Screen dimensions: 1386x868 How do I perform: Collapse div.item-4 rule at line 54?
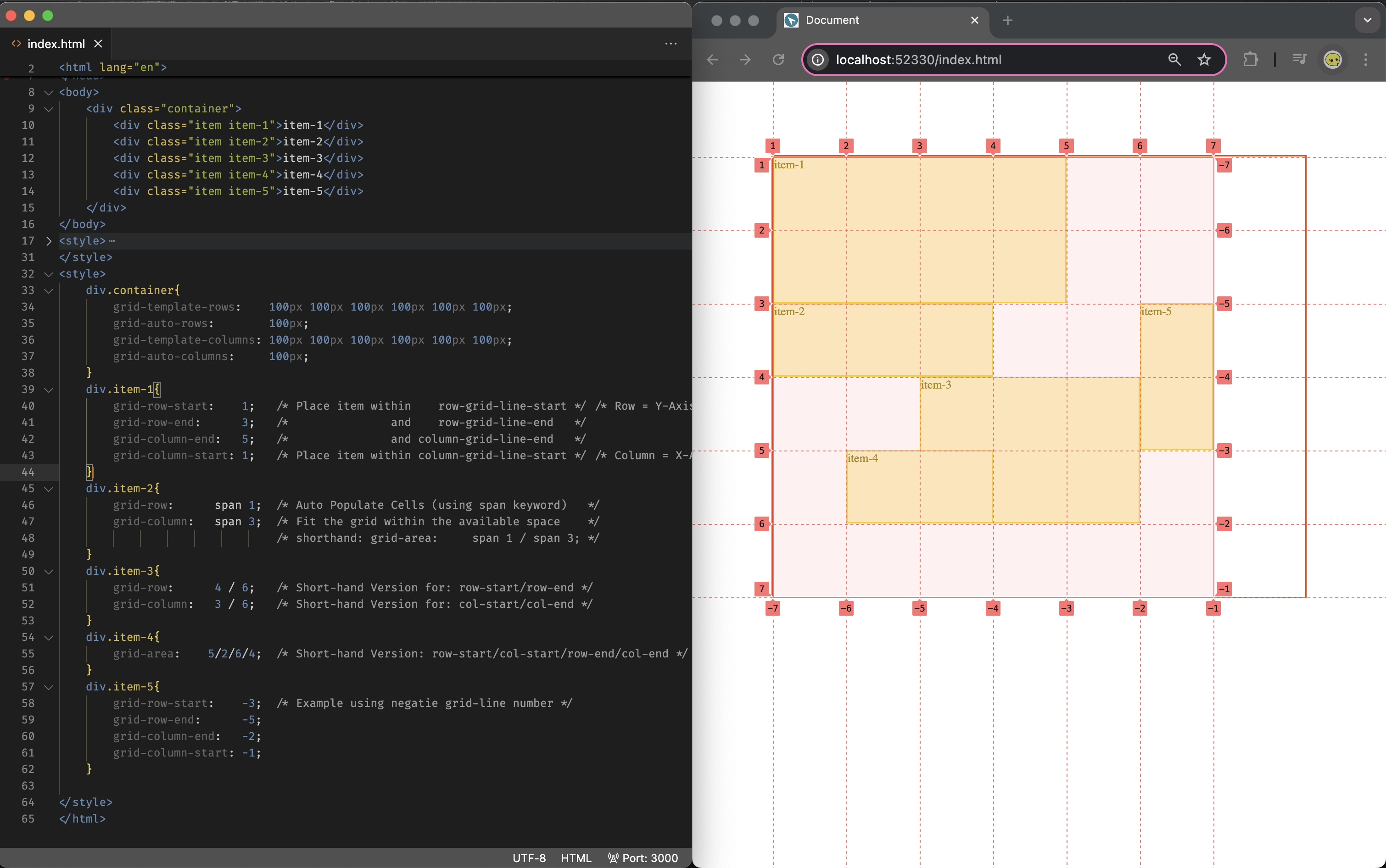tap(49, 638)
